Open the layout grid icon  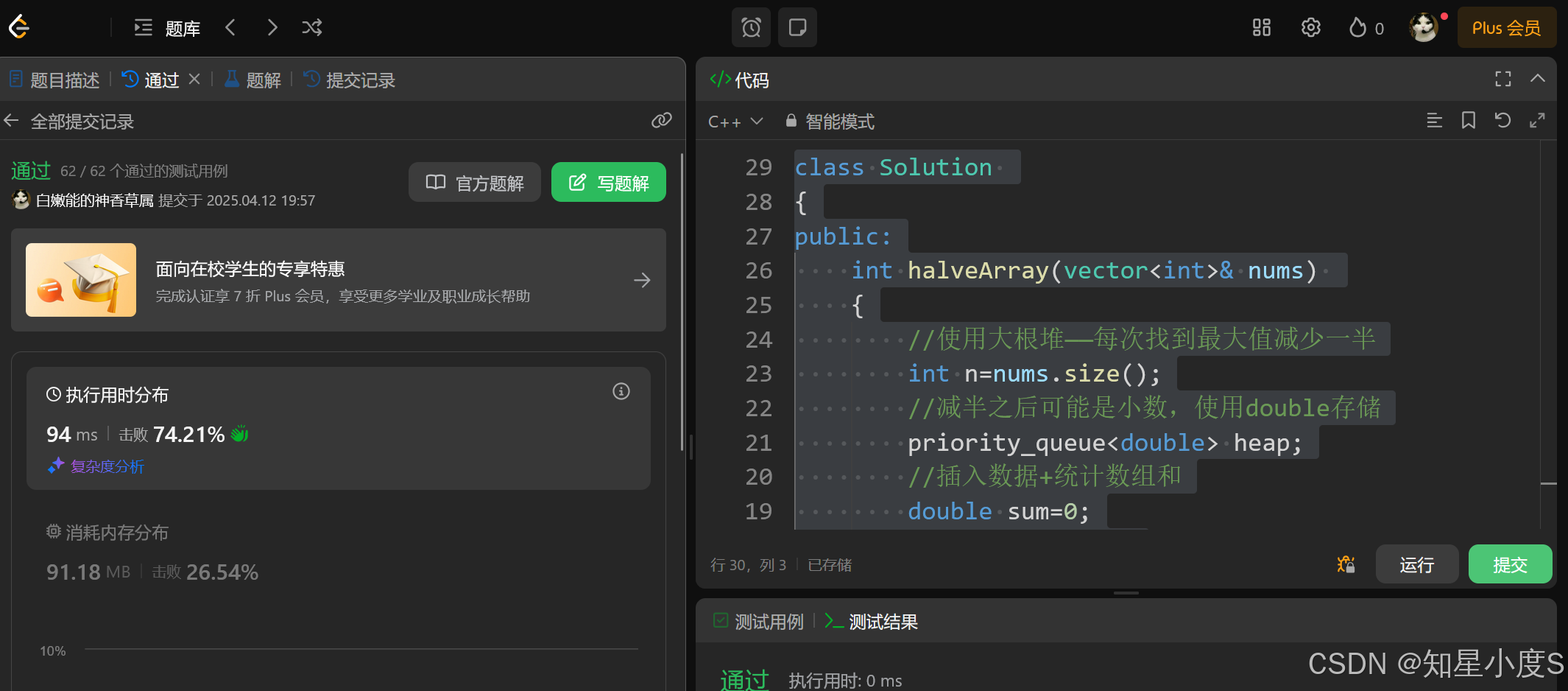(1262, 27)
